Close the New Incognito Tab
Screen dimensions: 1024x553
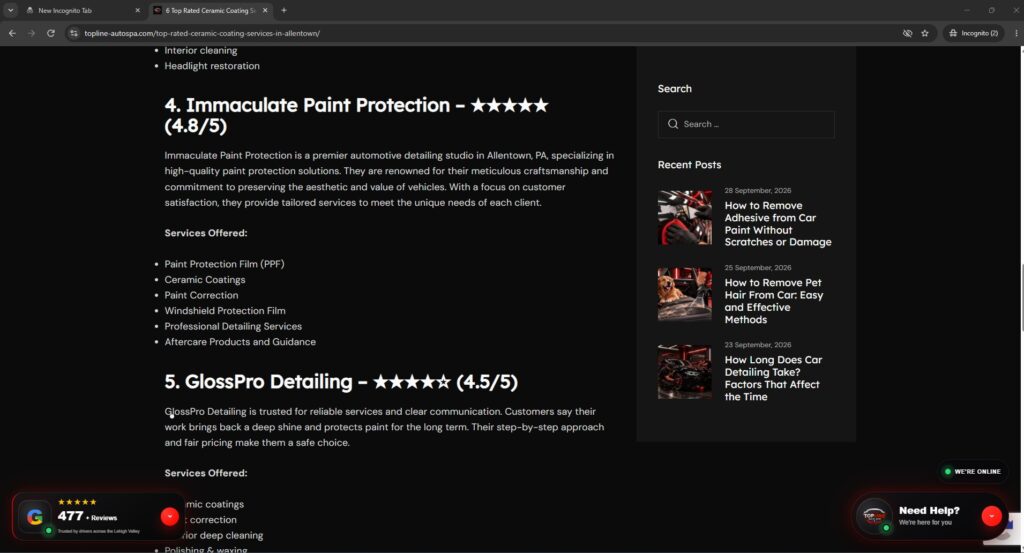click(137, 10)
